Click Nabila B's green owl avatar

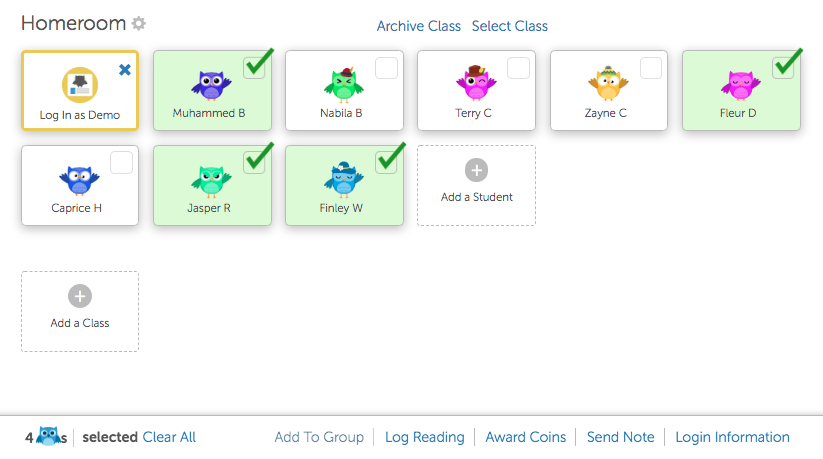pos(343,86)
